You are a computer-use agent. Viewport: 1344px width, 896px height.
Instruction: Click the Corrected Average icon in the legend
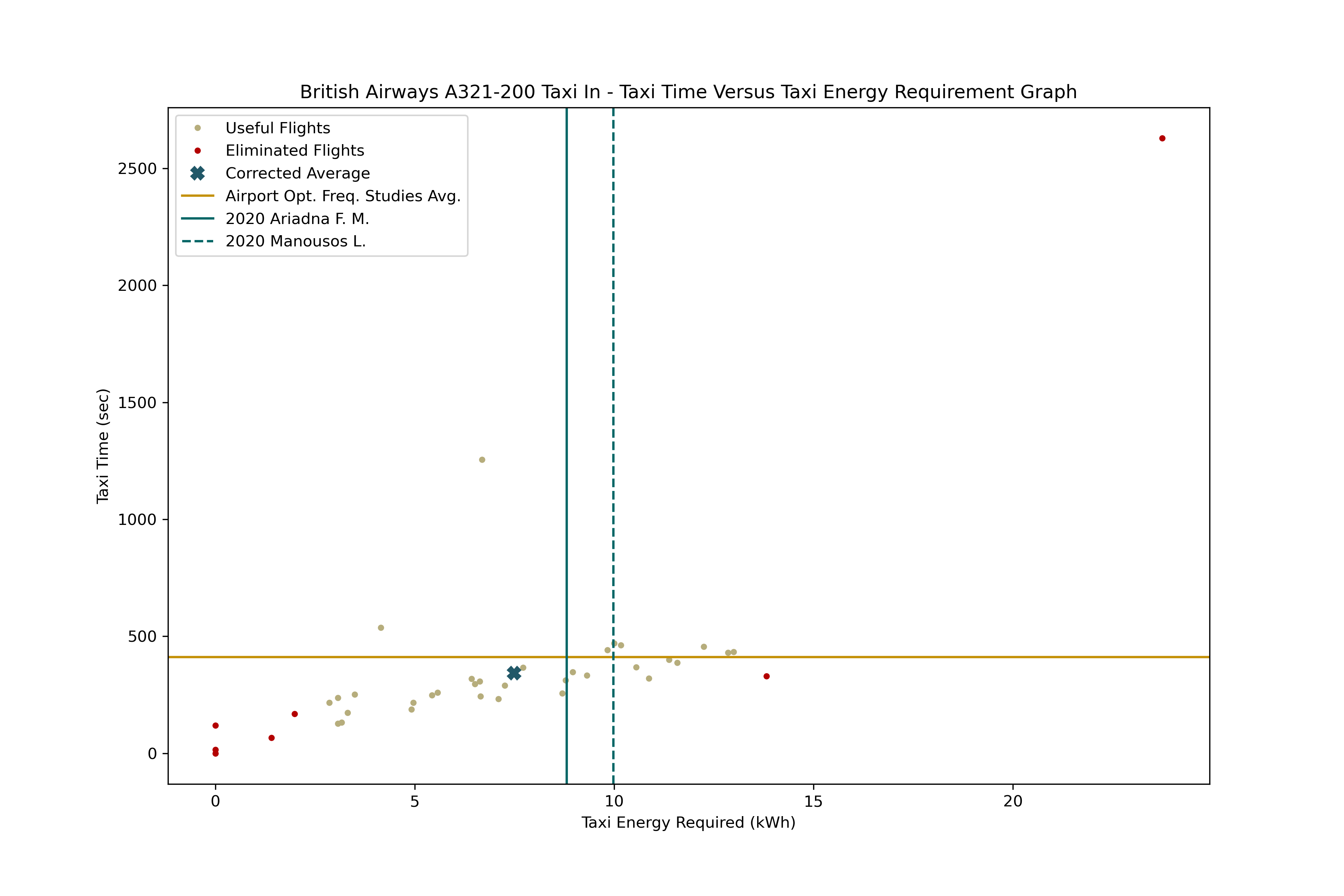point(198,173)
